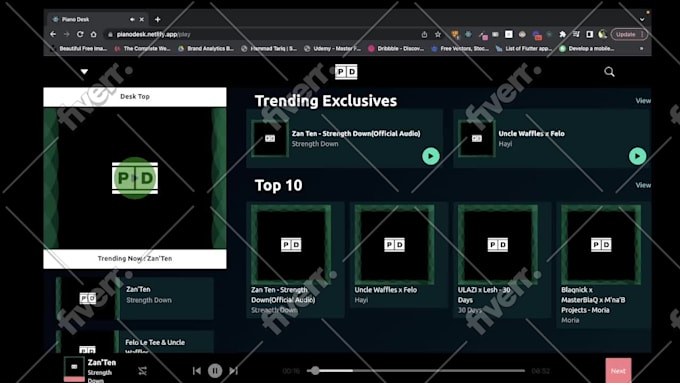Click the large PD play artwork
This screenshot has width=680, height=383.
135,178
